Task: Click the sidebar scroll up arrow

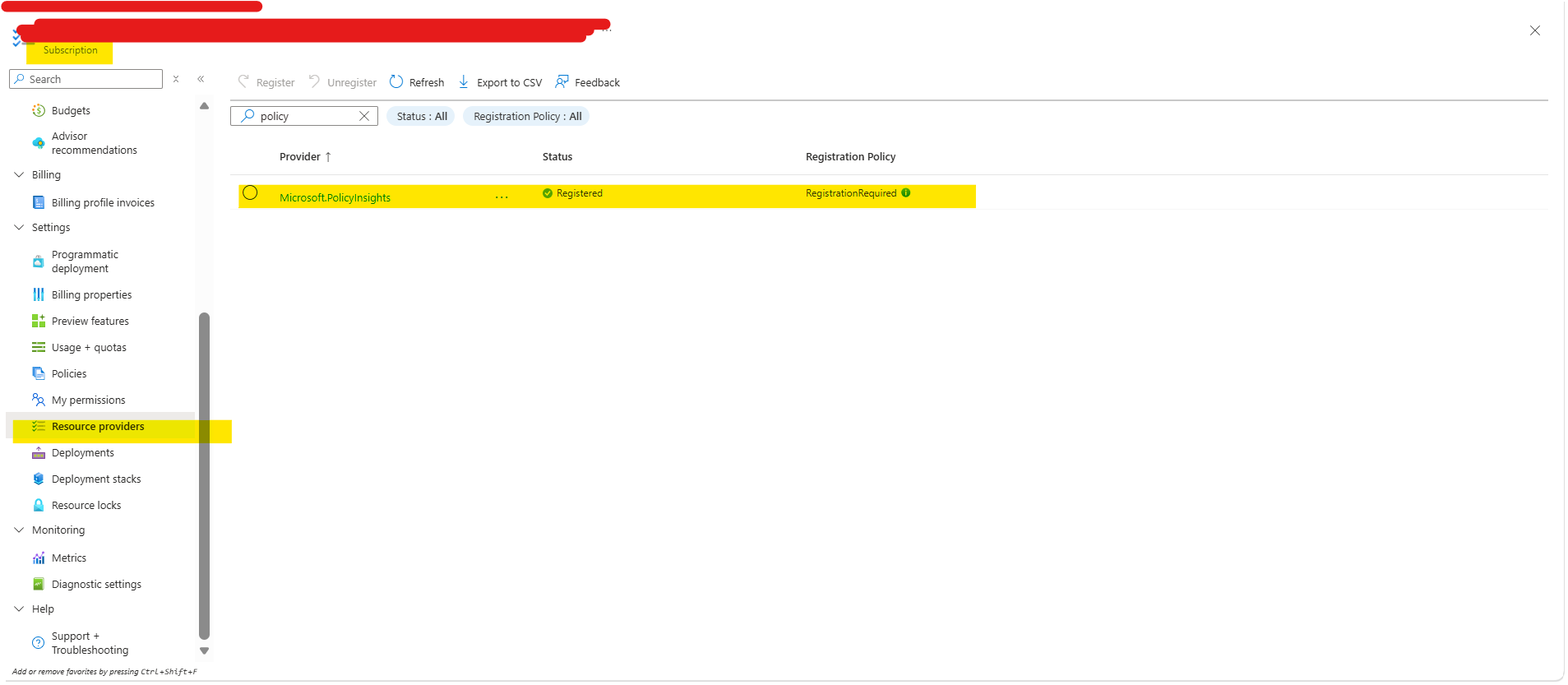Action: (x=204, y=106)
